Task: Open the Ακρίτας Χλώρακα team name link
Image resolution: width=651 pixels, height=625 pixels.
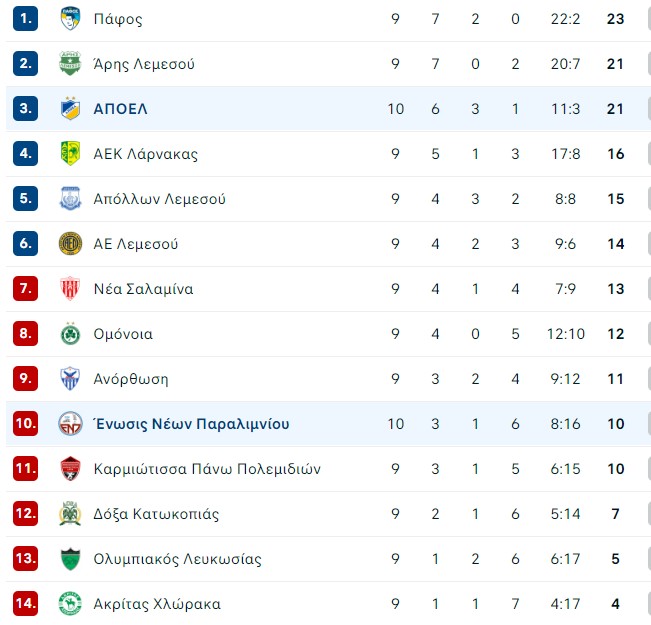Action: pyautogui.click(x=157, y=603)
